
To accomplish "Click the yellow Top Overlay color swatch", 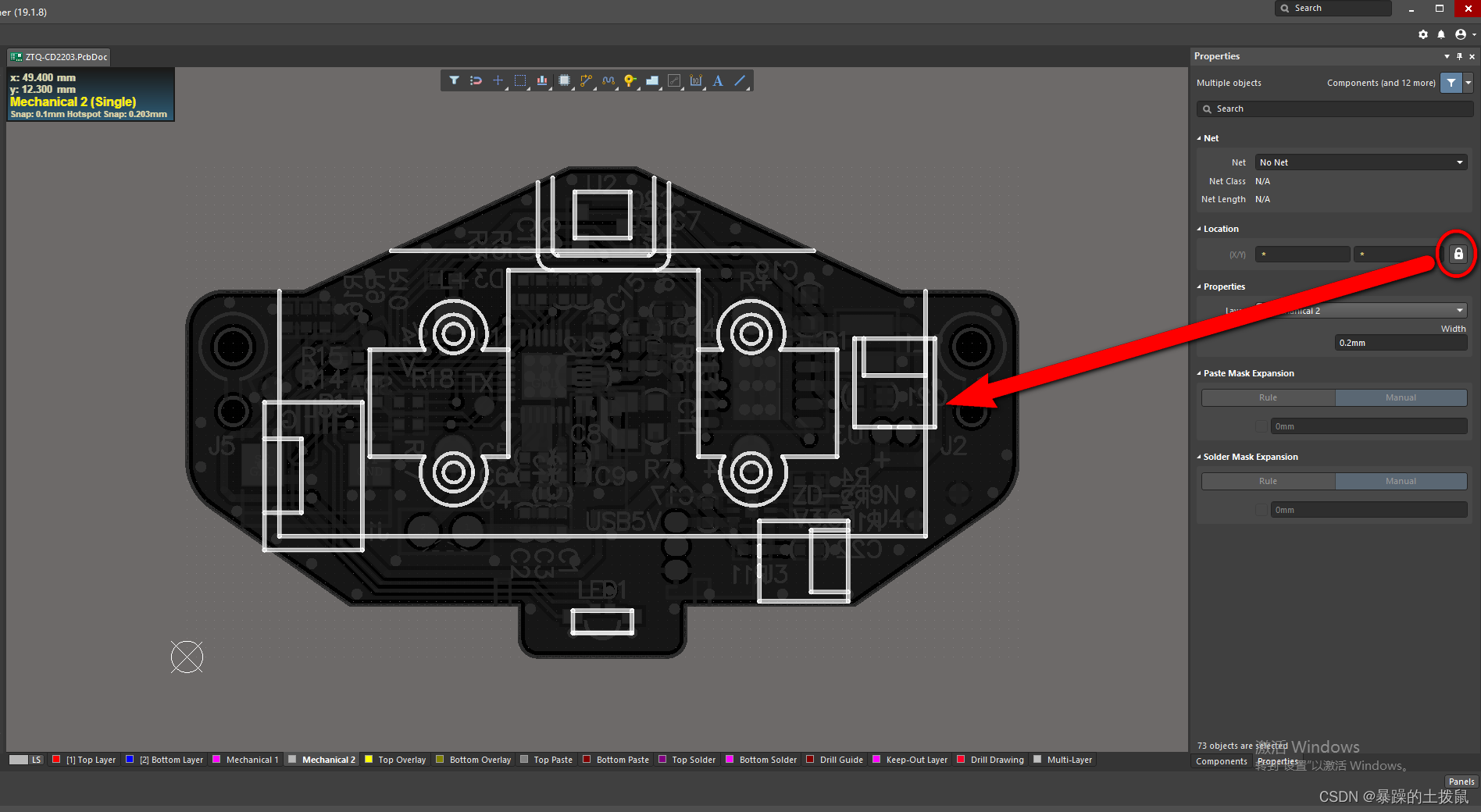I will pyautogui.click(x=369, y=759).
